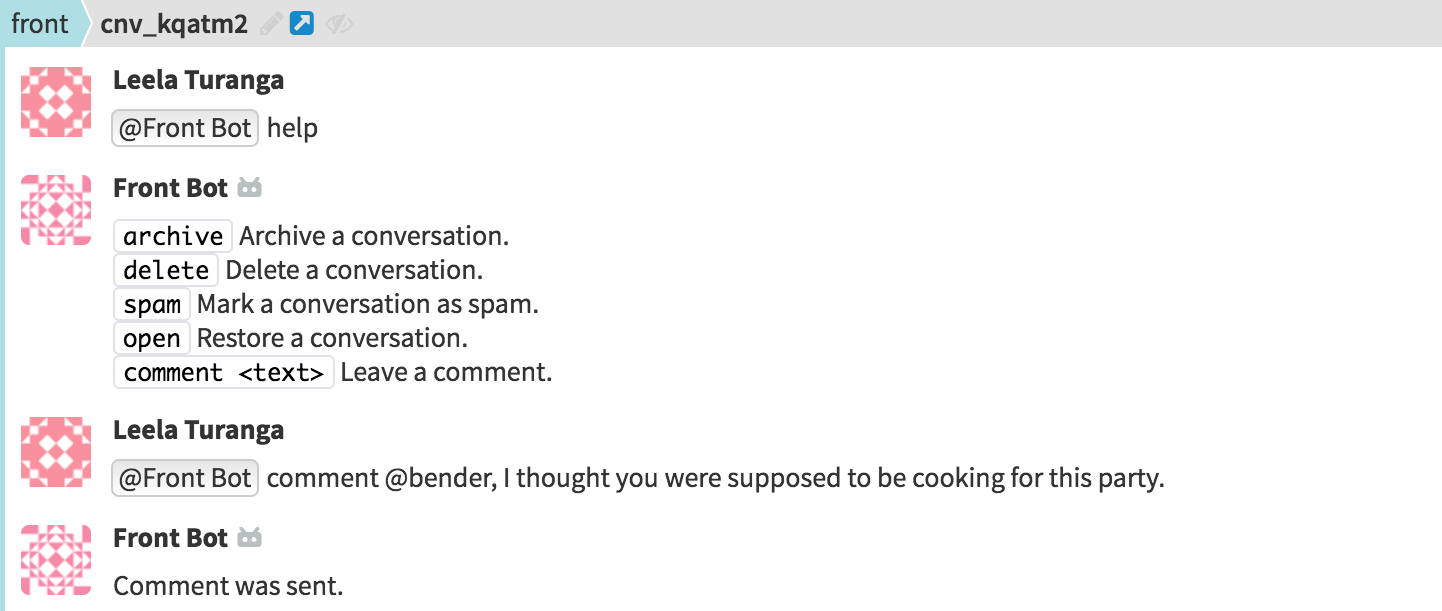Click Front Bot's avatar beside the command list
Image resolution: width=1442 pixels, height=611 pixels.
tap(57, 210)
